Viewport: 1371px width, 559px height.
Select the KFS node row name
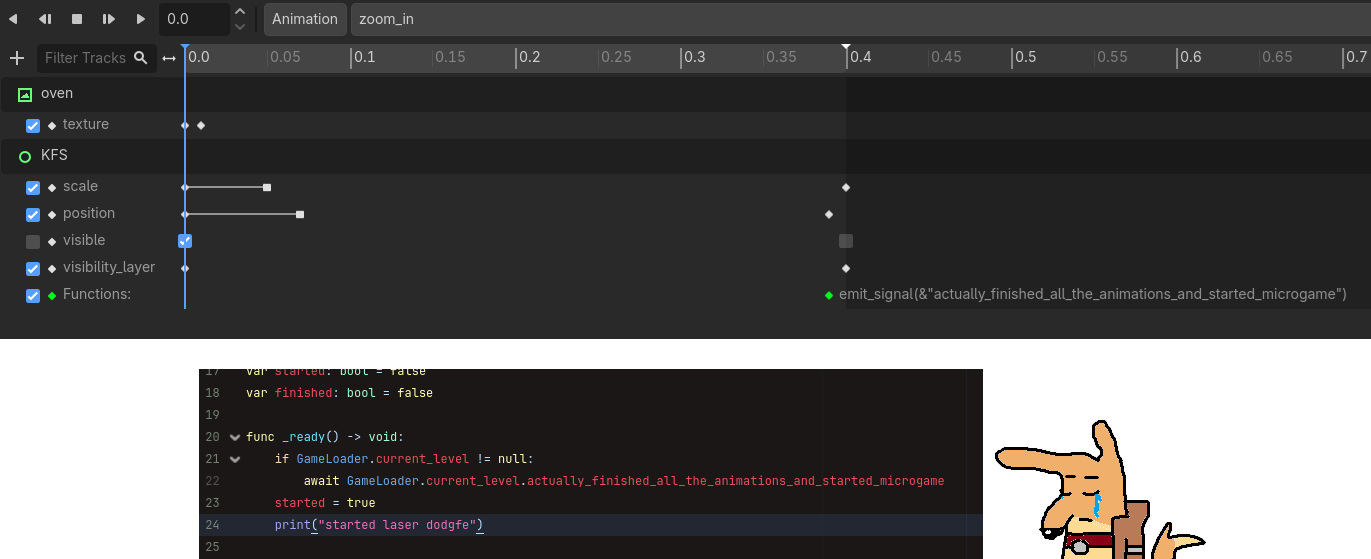(x=54, y=156)
